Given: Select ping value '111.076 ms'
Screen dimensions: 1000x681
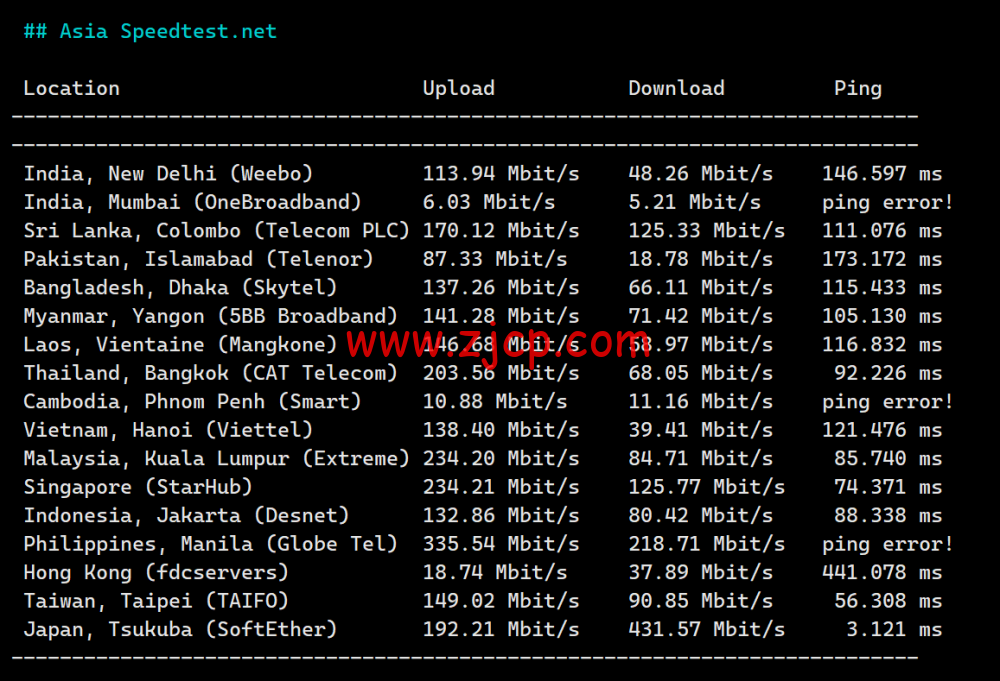Looking at the screenshot, I should point(882,231).
